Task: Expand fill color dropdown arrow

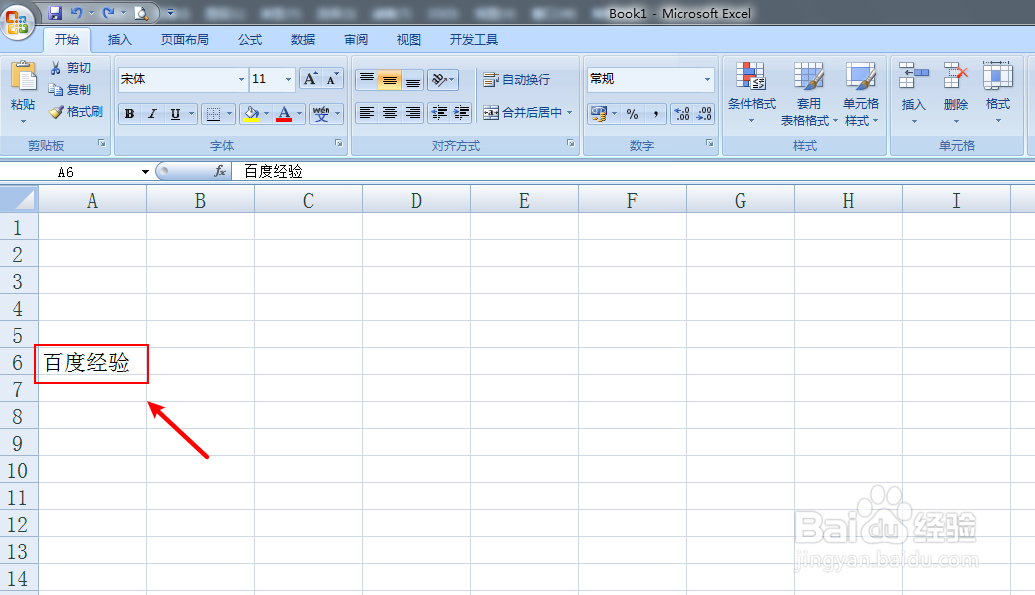Action: pyautogui.click(x=267, y=114)
